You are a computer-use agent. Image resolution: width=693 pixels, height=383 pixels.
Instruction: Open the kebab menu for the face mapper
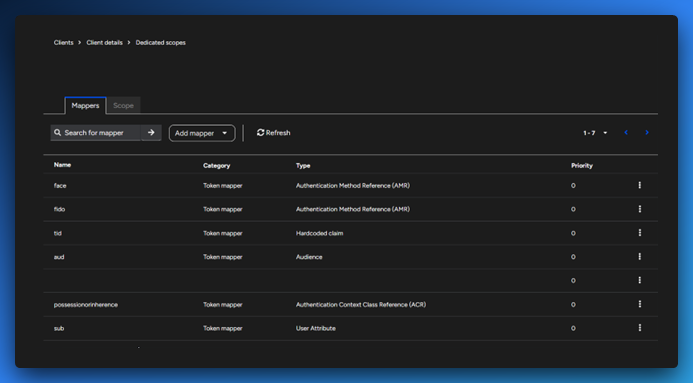tap(640, 185)
